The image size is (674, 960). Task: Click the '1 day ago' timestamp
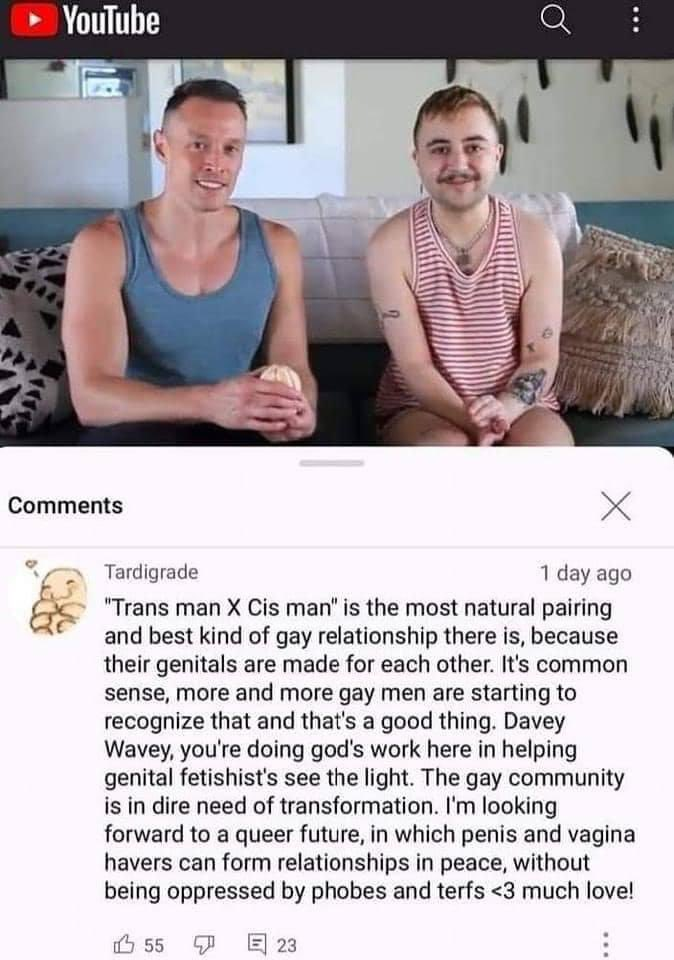click(x=585, y=573)
